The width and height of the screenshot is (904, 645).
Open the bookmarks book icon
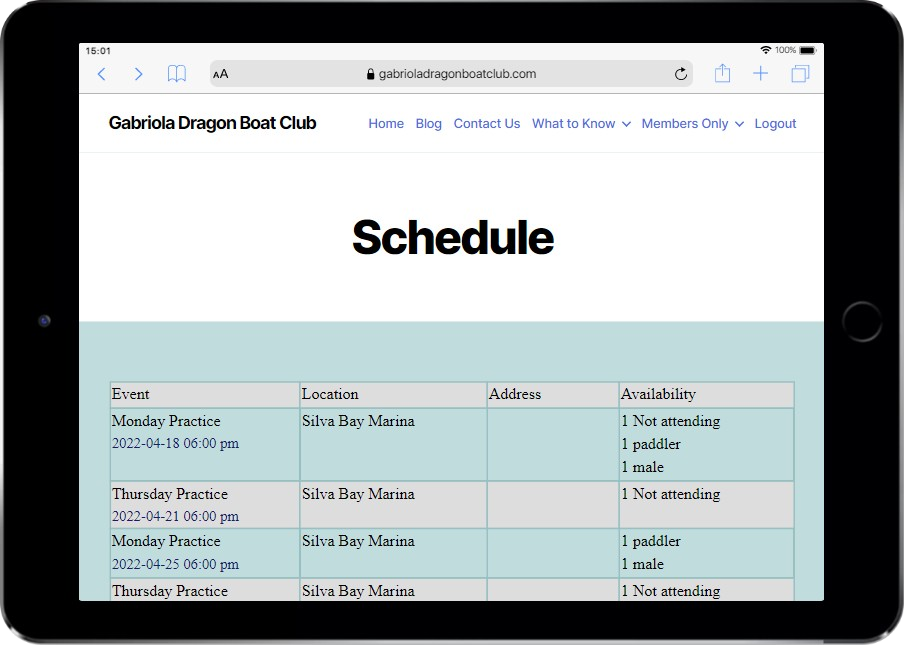(176, 74)
